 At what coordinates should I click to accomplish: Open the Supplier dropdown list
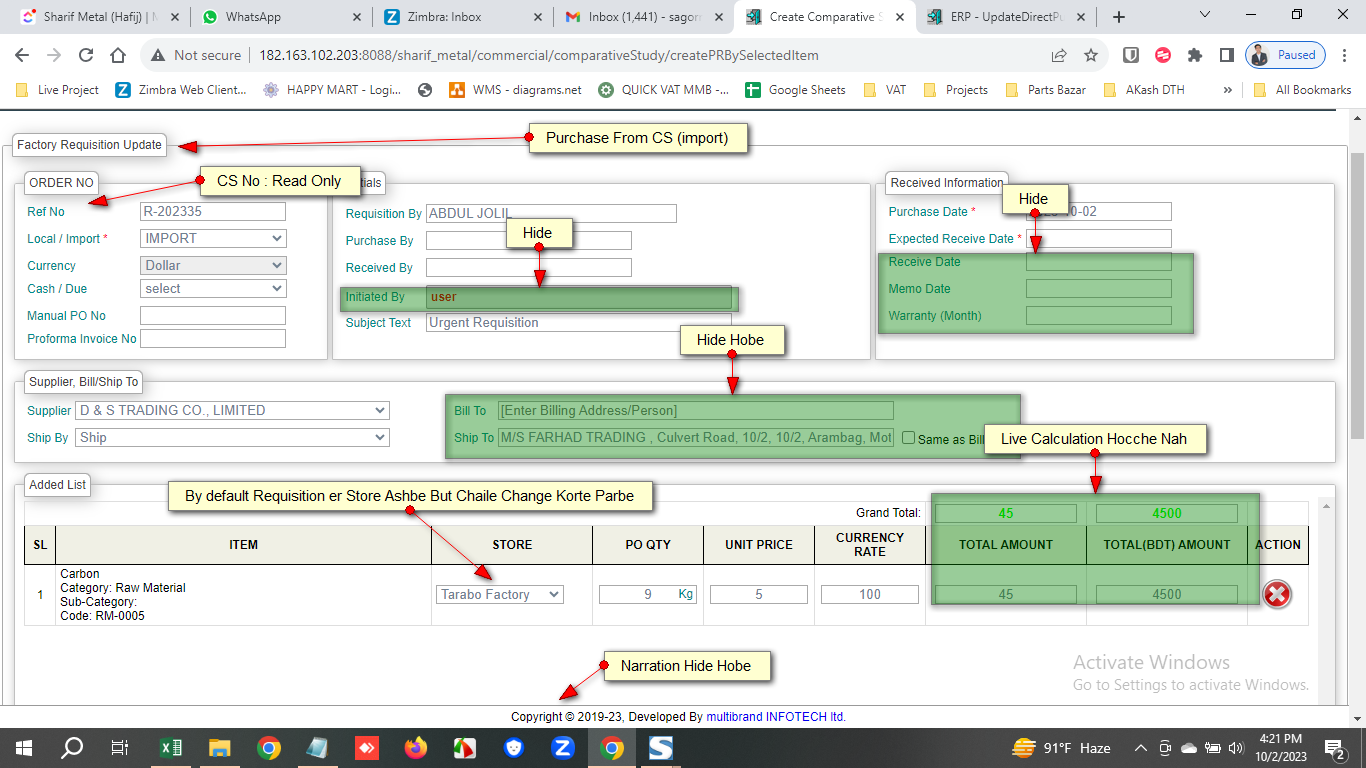[232, 411]
